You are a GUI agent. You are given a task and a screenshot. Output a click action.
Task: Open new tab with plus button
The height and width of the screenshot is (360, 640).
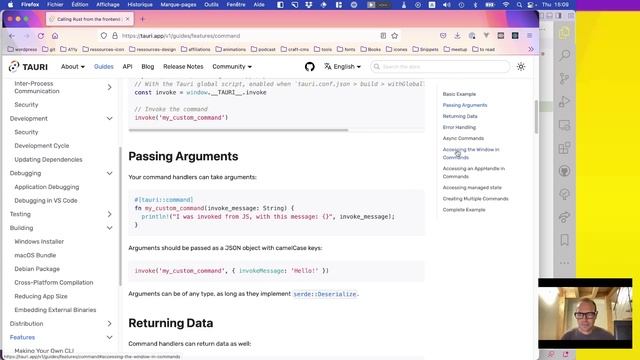pyautogui.click(x=142, y=19)
